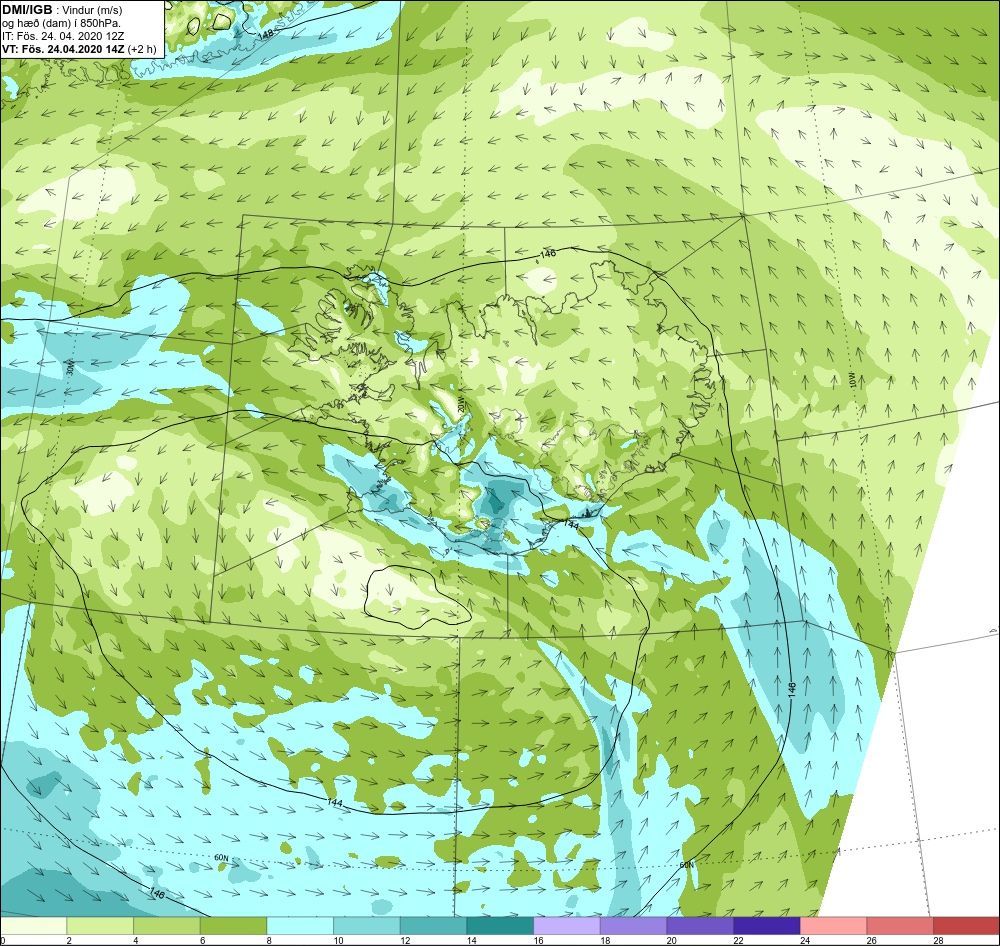Click legend tick value "12"
The image size is (1000, 946).
point(404,940)
